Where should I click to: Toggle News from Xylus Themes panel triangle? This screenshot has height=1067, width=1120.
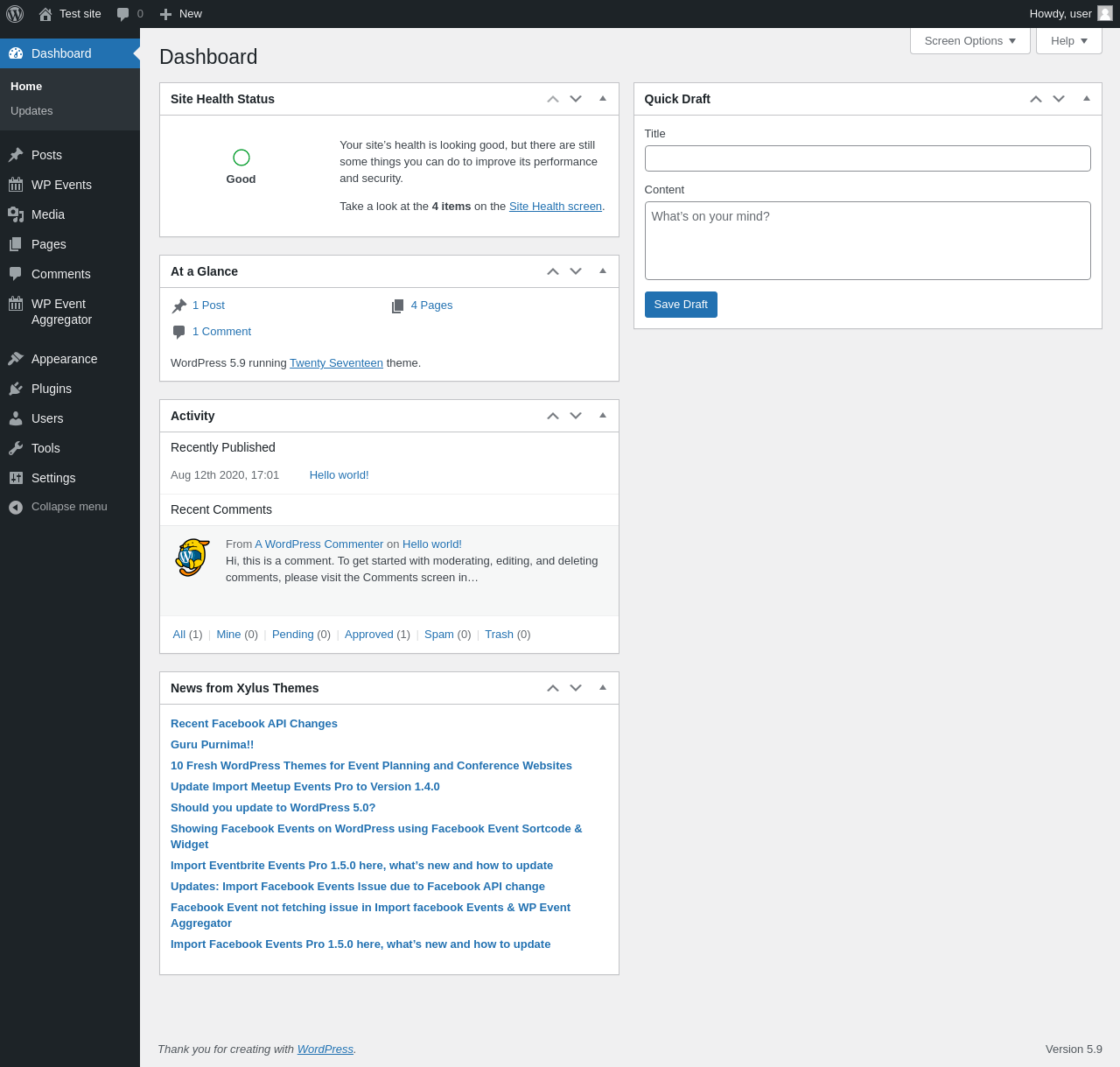603,688
